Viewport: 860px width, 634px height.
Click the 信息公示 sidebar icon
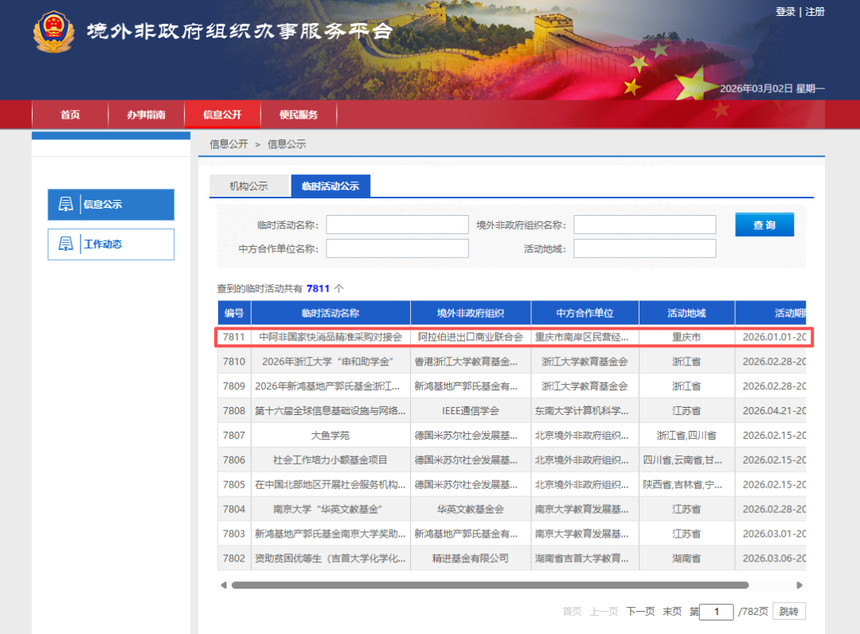point(66,204)
